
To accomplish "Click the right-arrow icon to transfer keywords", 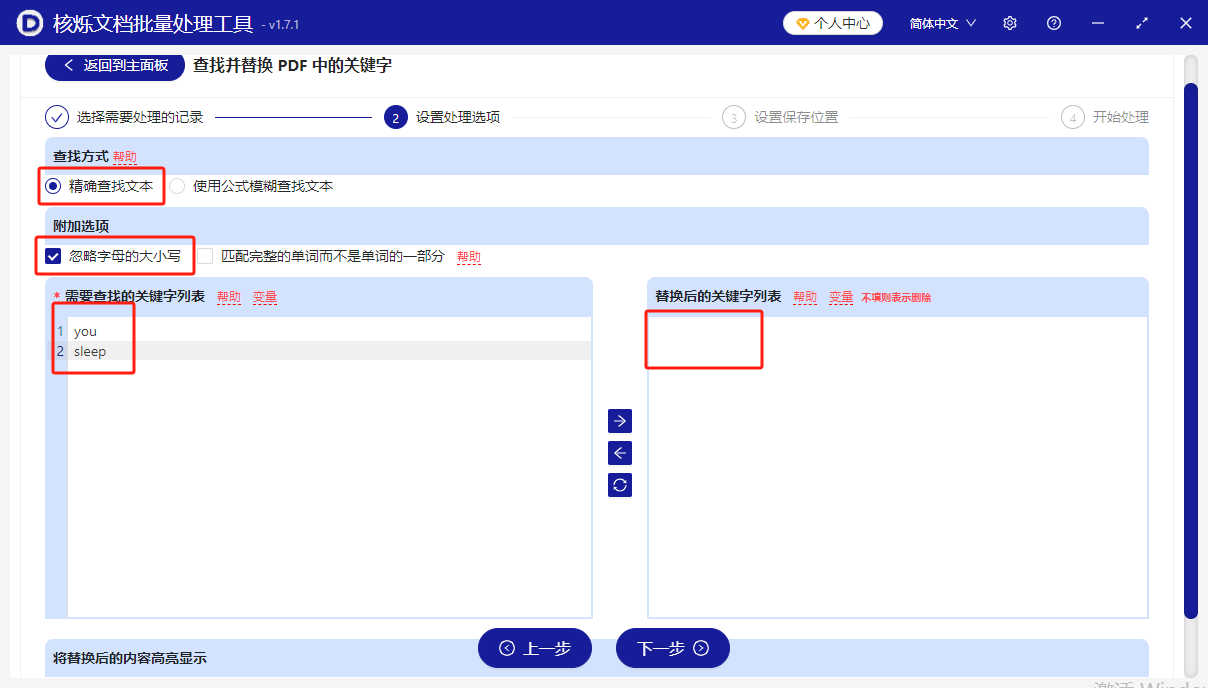I will pyautogui.click(x=619, y=421).
